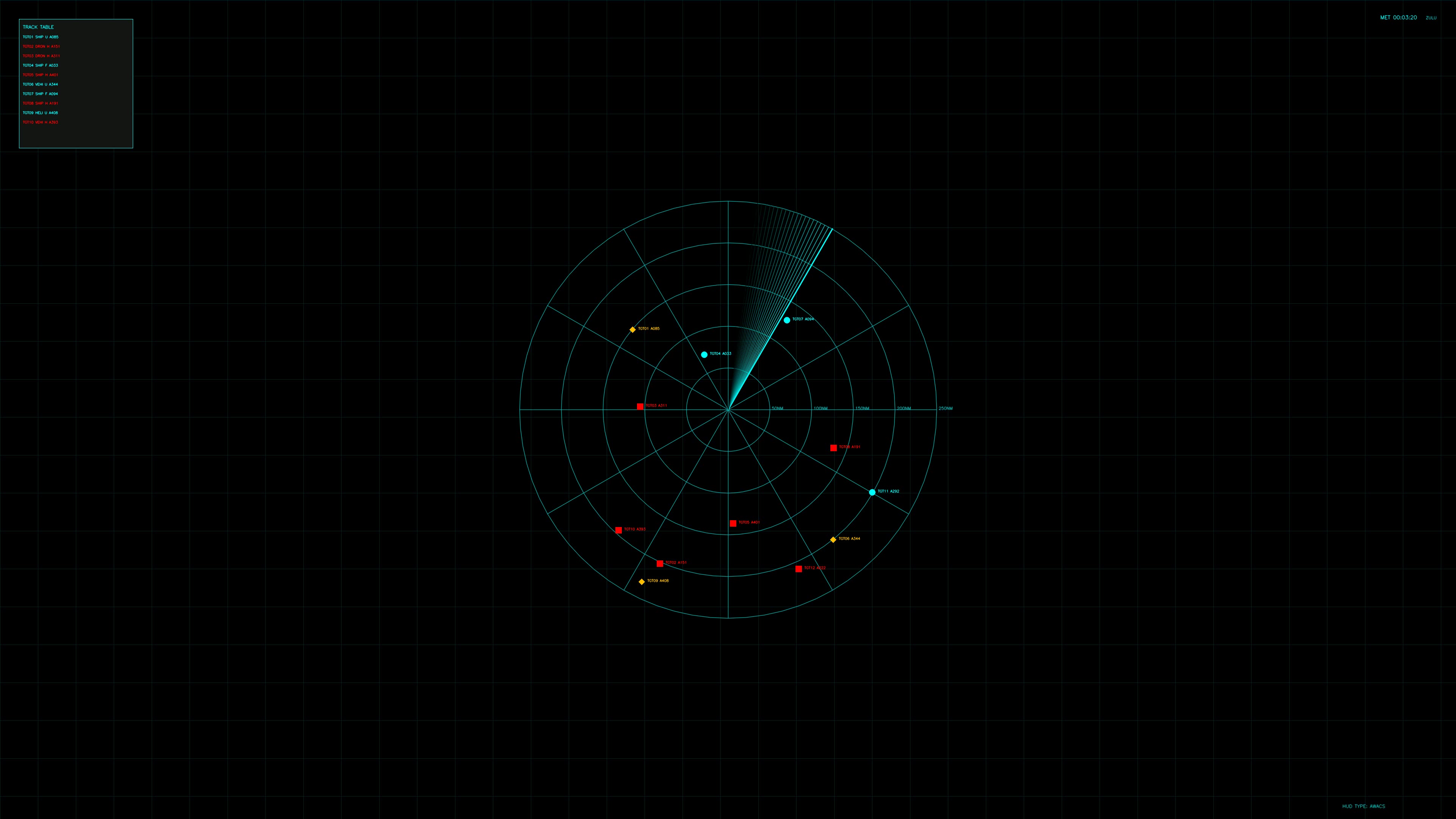The image size is (1456, 819).
Task: Select the TGT07 A094 friendly ship blip
Action: coord(788,320)
